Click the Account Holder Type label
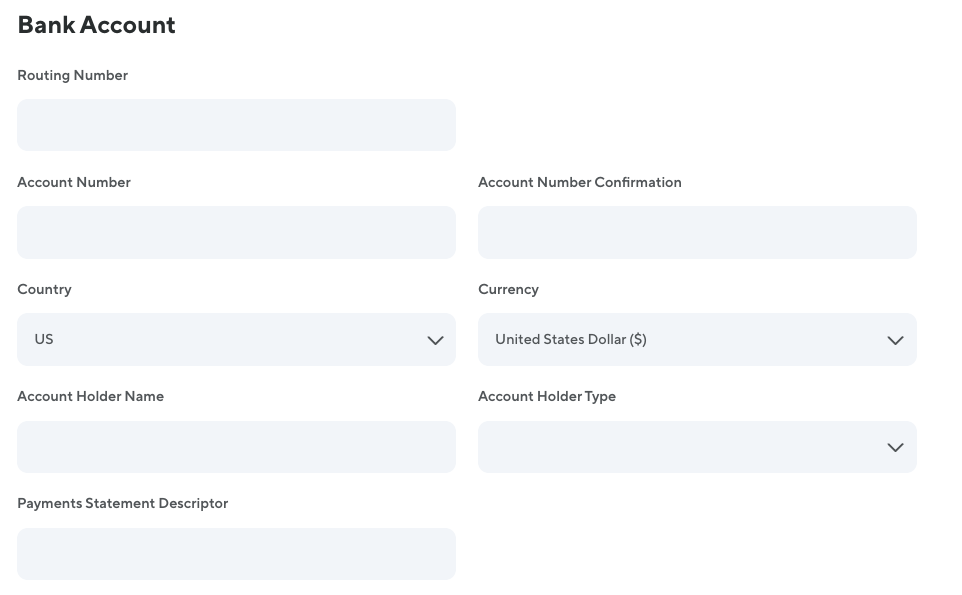The height and width of the screenshot is (595, 962). [547, 396]
